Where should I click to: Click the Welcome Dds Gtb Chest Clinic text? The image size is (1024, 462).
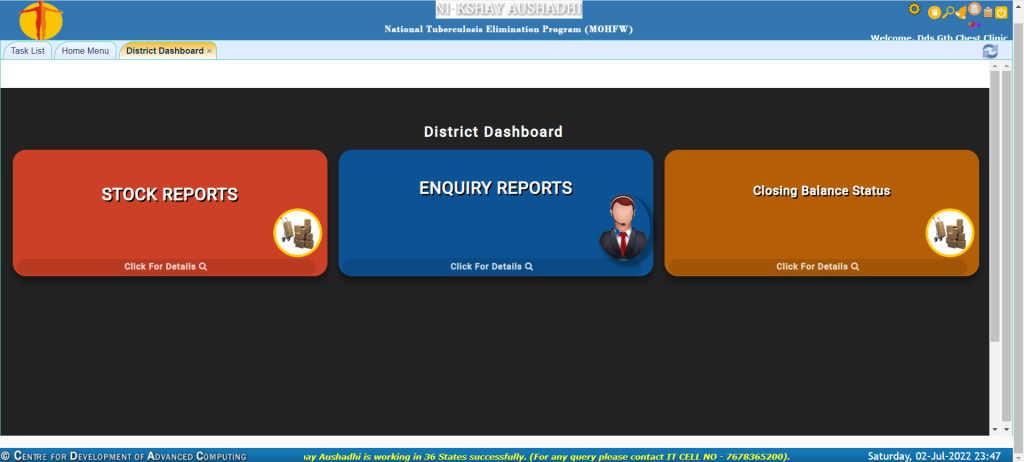click(939, 38)
